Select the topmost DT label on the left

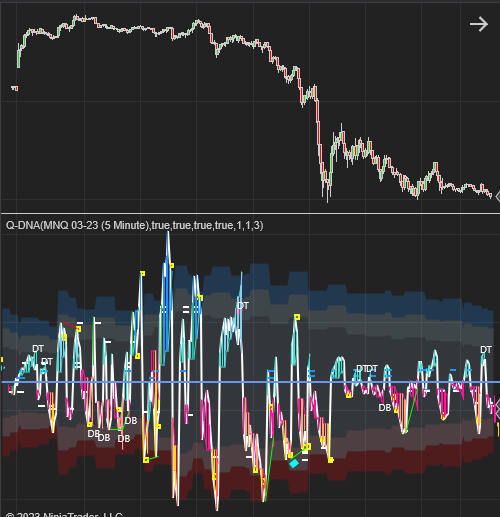coord(38,349)
